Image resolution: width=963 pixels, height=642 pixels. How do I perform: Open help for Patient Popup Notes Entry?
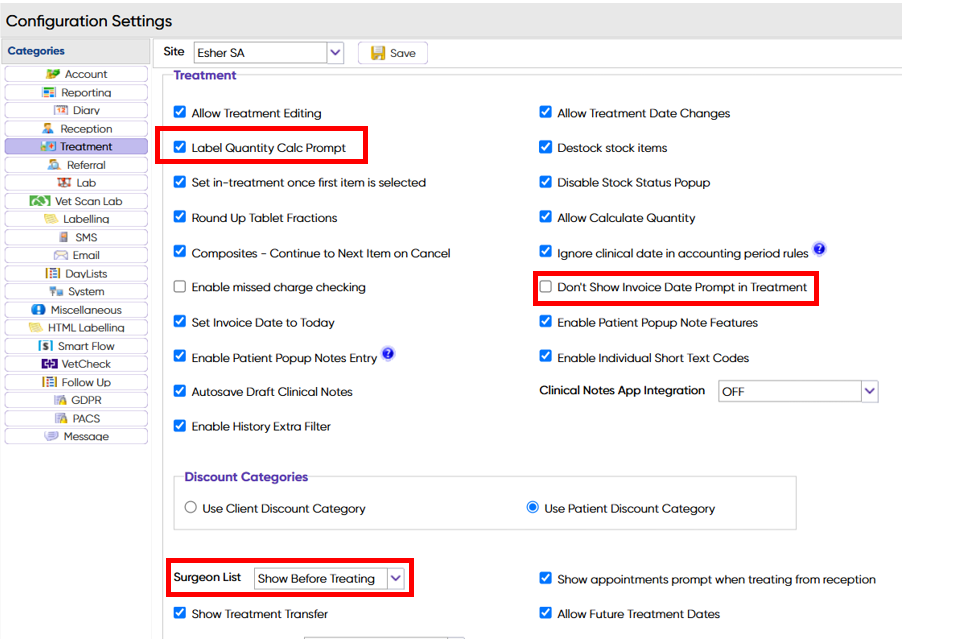388,353
